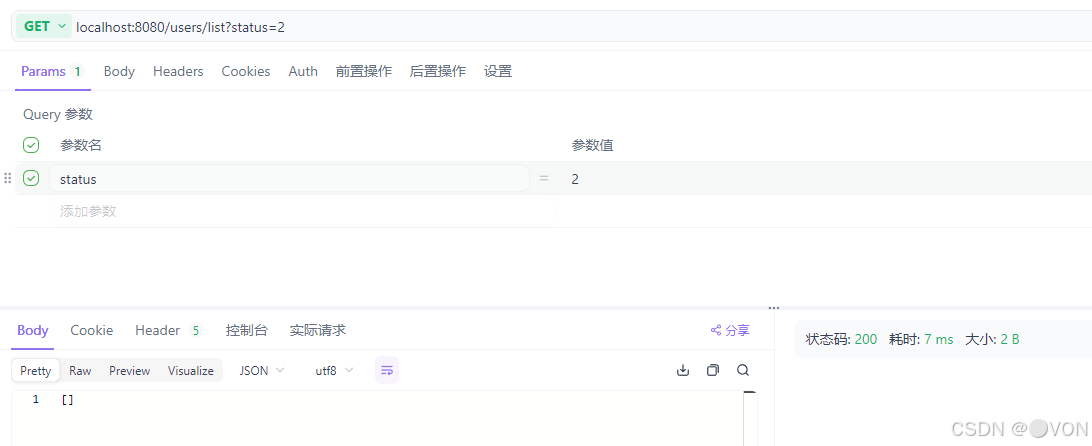Screen dimensions: 1092x446
Task: Grab the drag handle of status row
Action: click(x=8, y=178)
